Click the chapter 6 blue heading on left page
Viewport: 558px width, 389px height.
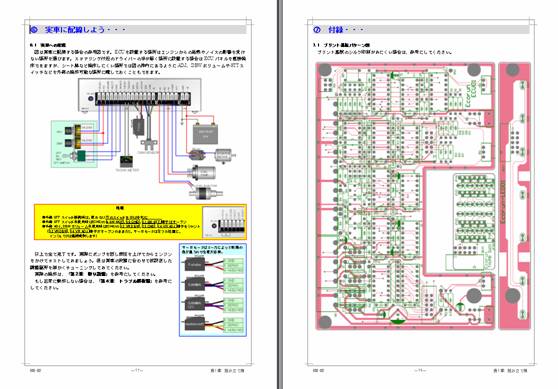(x=78, y=30)
